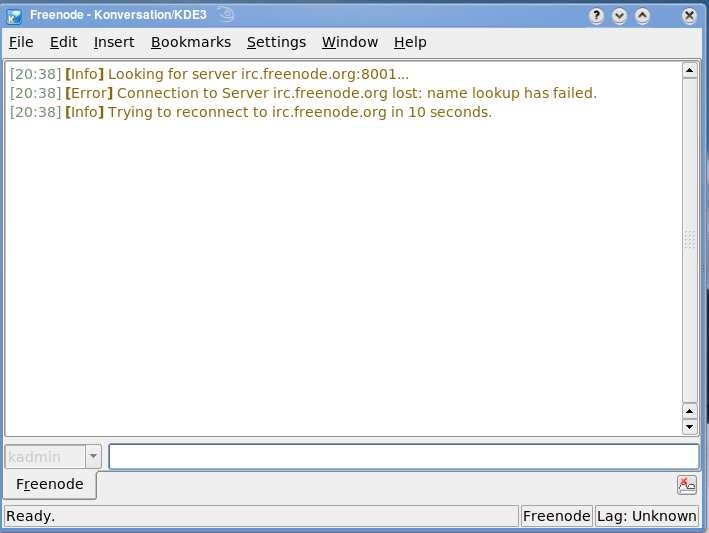Open the Edit menu
This screenshot has height=533, width=709.
click(63, 42)
